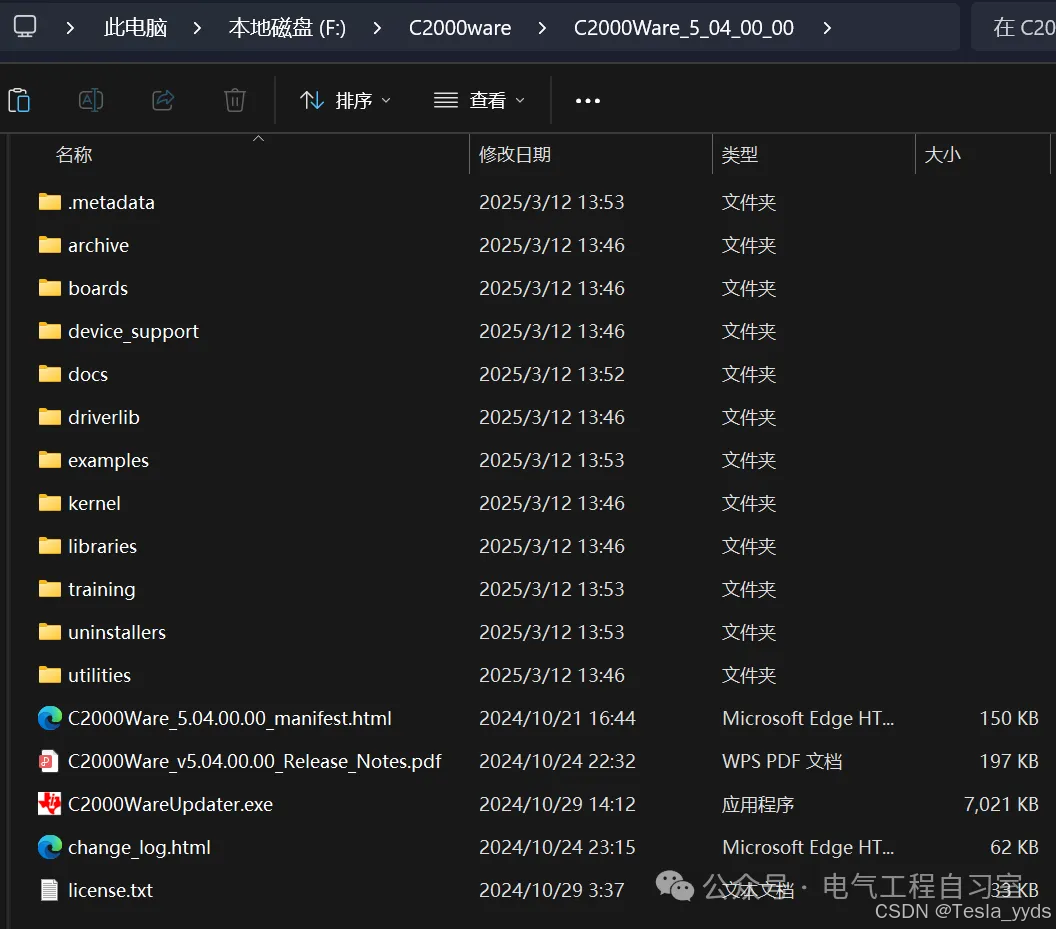
Task: Click the WPS PDF 文档 type cell
Action: pos(782,761)
